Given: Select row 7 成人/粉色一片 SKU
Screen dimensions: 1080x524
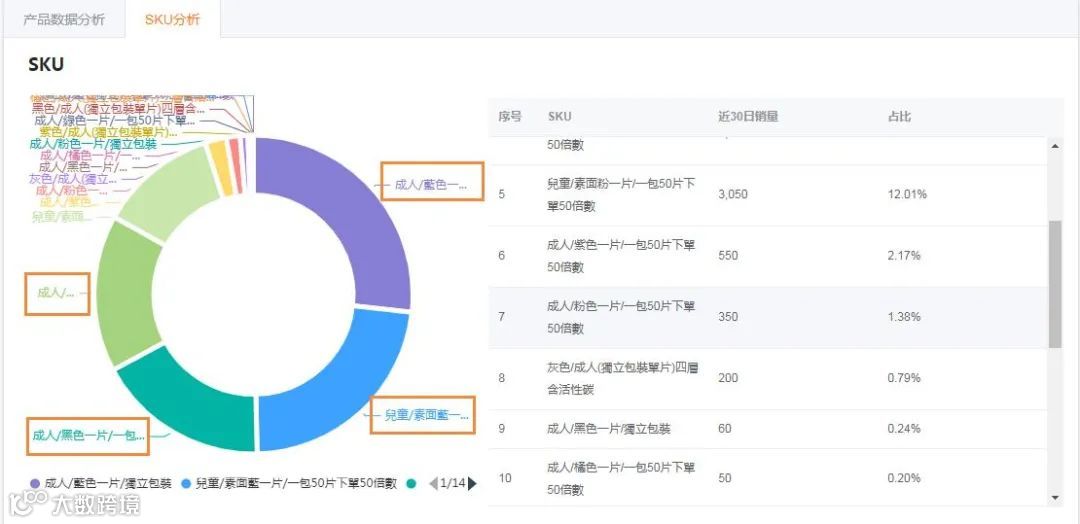Looking at the screenshot, I should [x=620, y=317].
